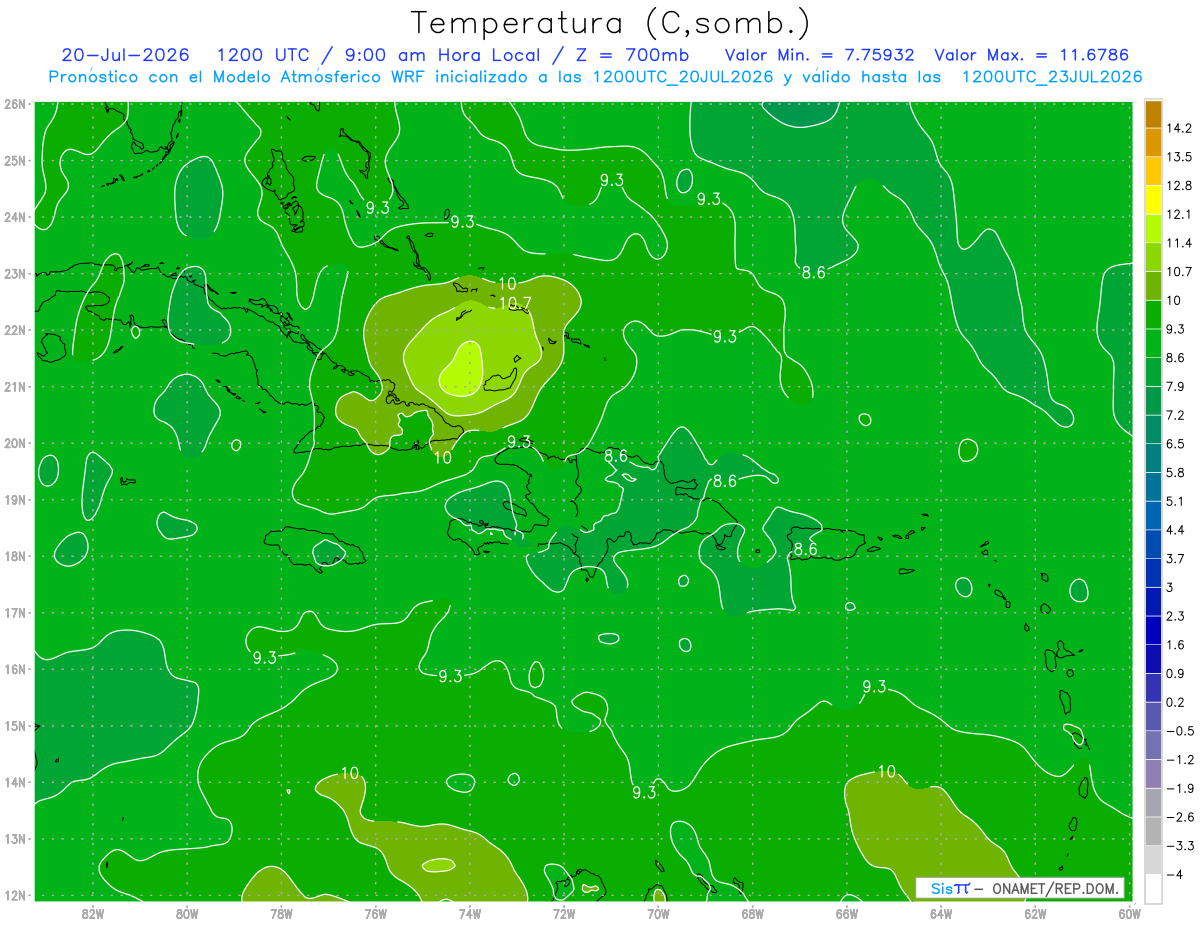1200x927 pixels.
Task: Click the "Valor Min. = 7.75932" readout
Action: point(820,55)
